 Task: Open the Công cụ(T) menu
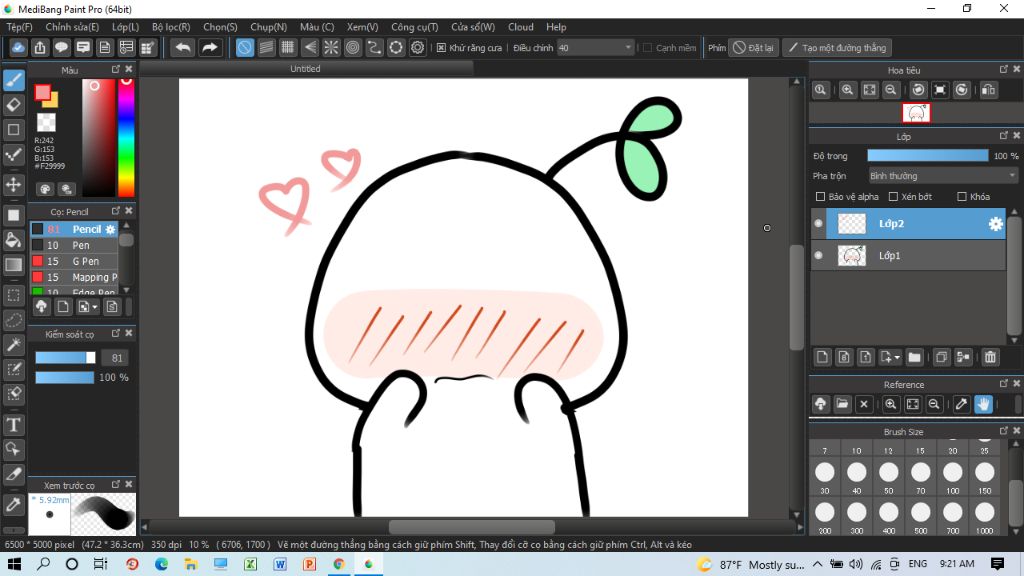pyautogui.click(x=414, y=27)
